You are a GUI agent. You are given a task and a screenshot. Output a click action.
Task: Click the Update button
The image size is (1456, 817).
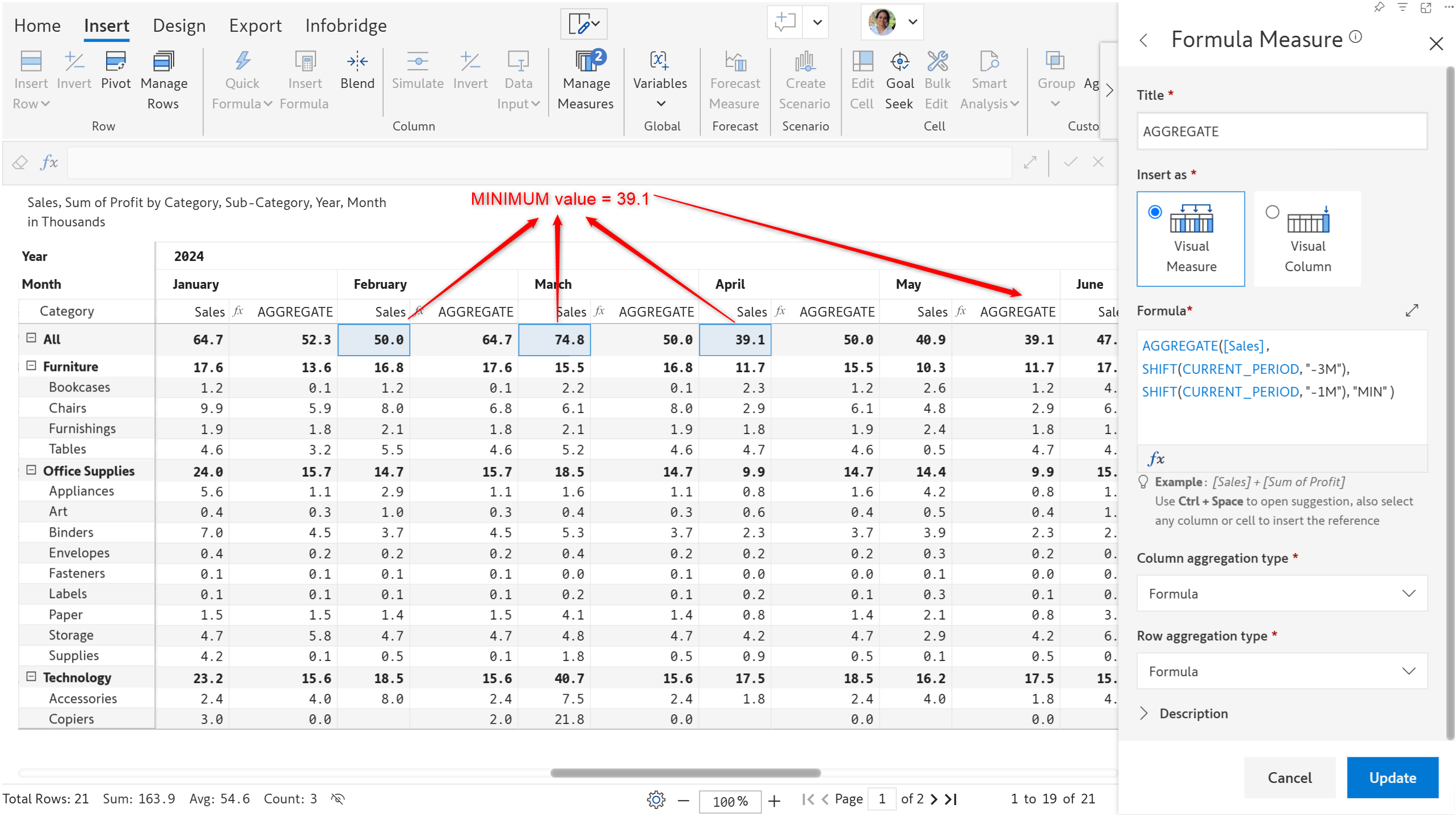point(1392,777)
